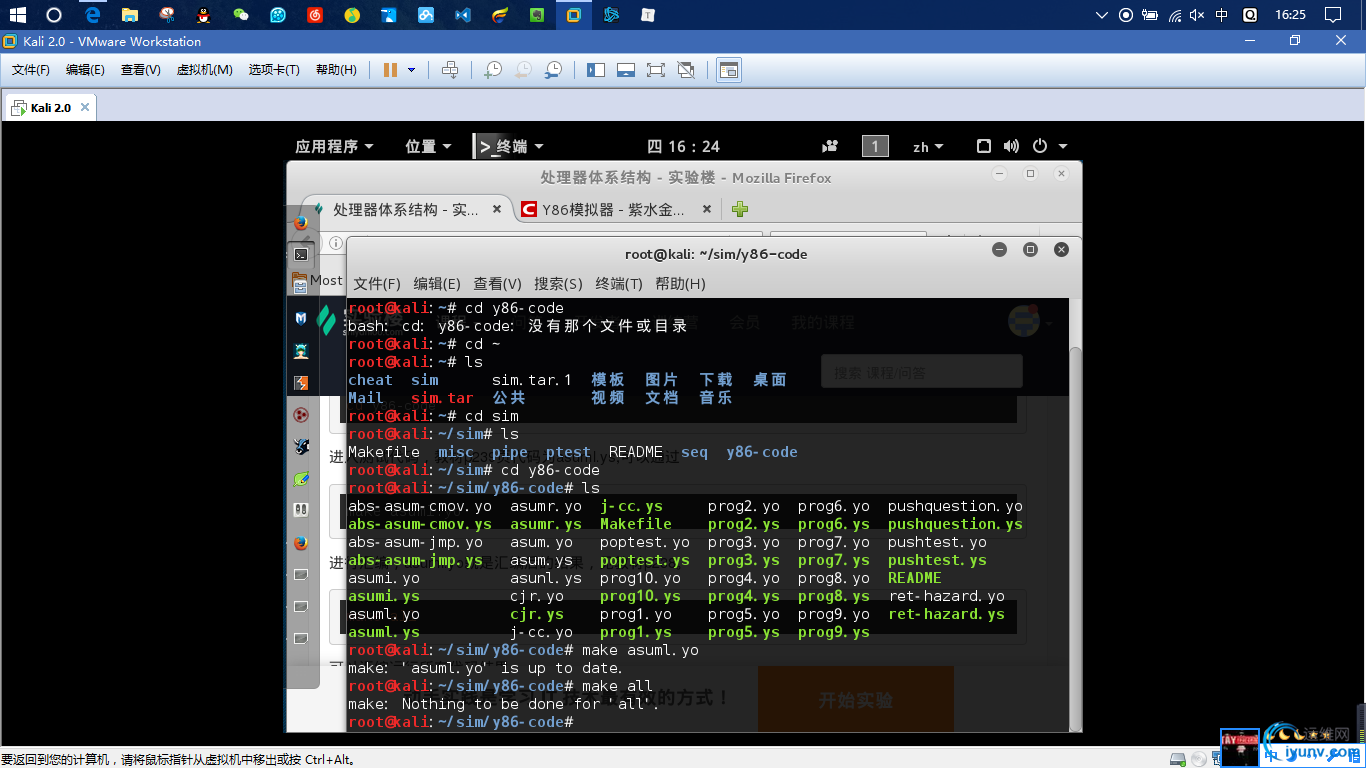Open snapshot manager with the clock-wrench icon
This screenshot has width=1366, height=768.
pyautogui.click(x=553, y=70)
